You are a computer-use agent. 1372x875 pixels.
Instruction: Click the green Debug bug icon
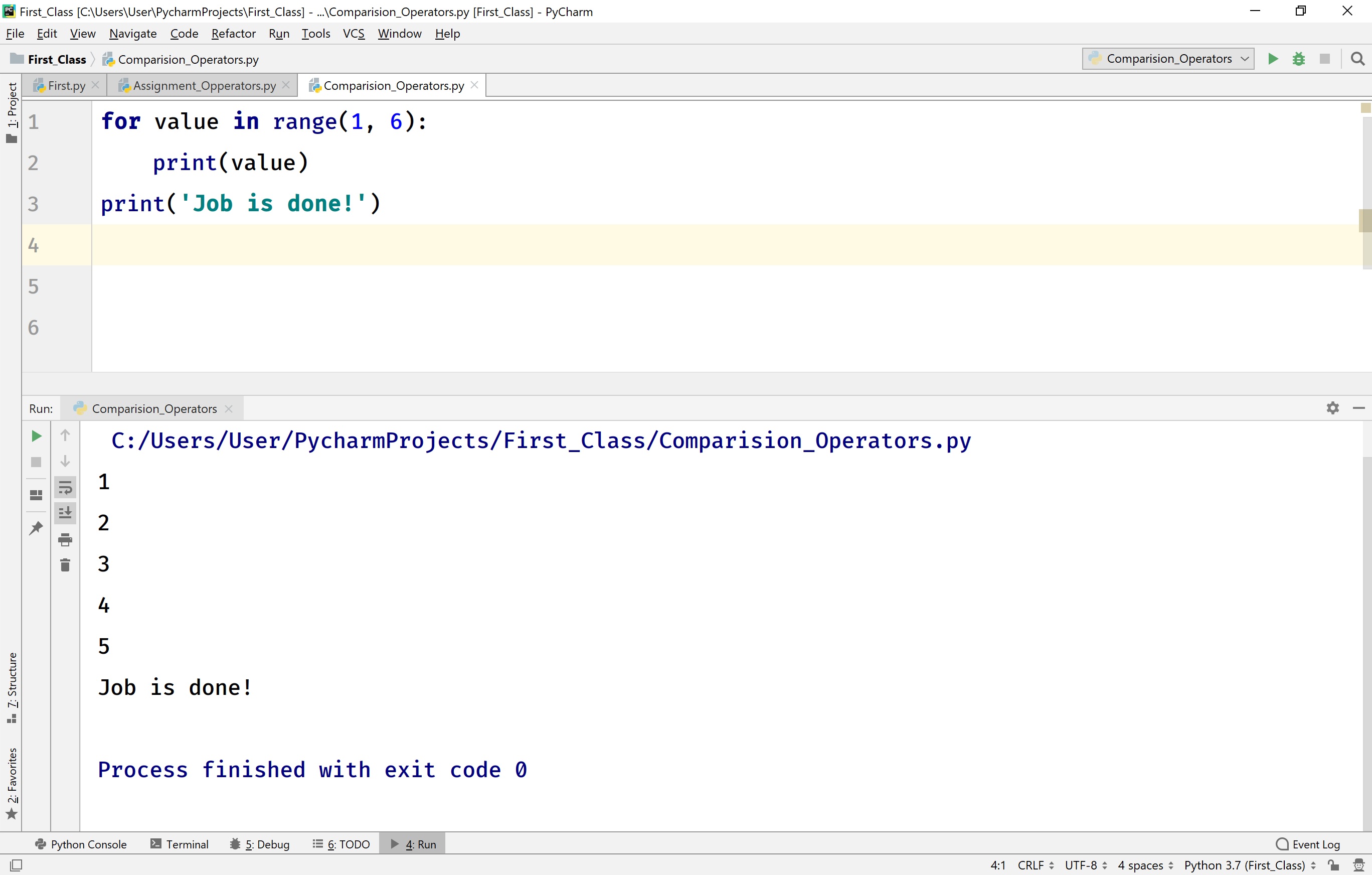[1298, 59]
